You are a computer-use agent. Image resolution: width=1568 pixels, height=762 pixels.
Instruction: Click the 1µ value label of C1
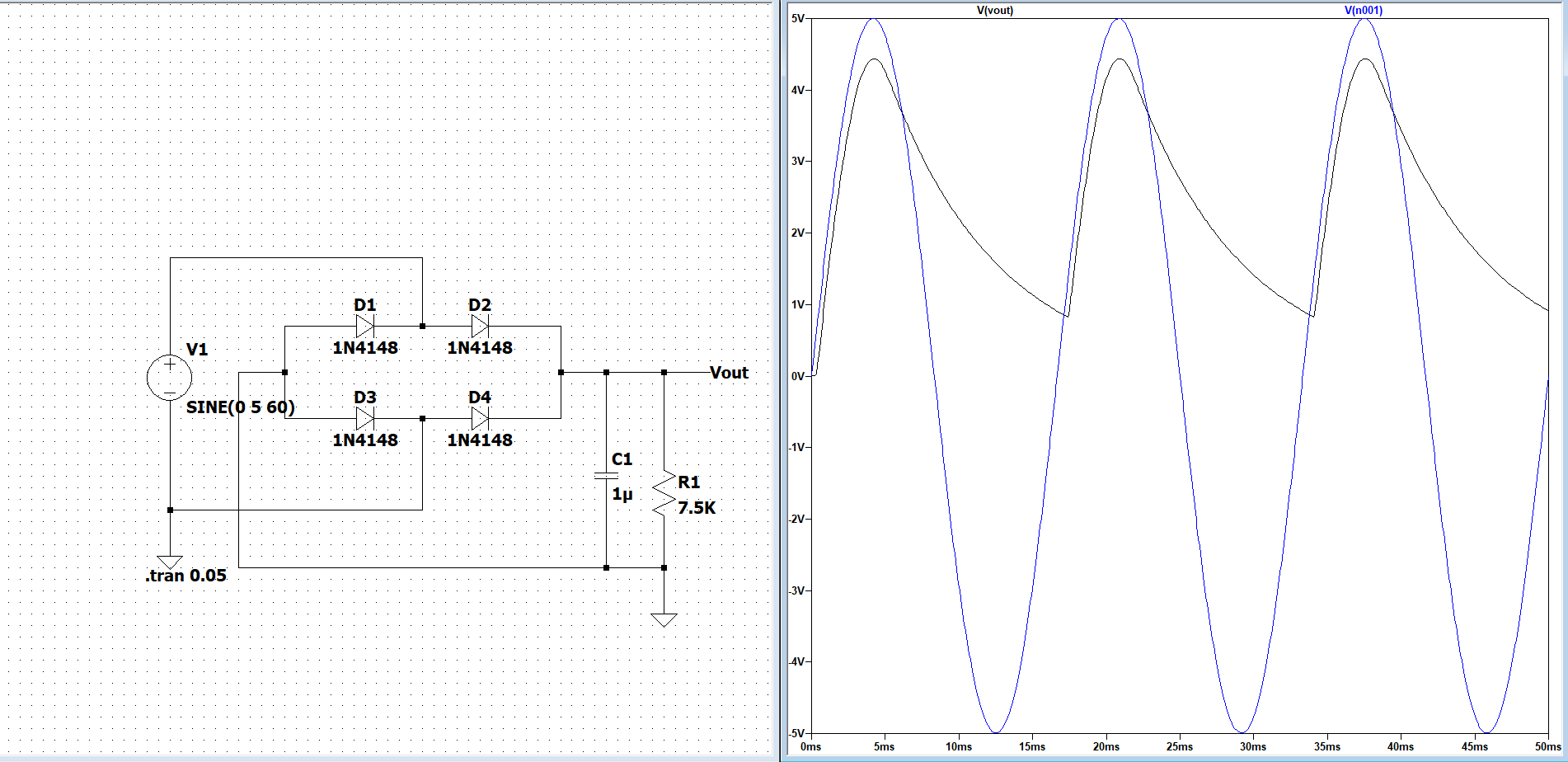622,494
